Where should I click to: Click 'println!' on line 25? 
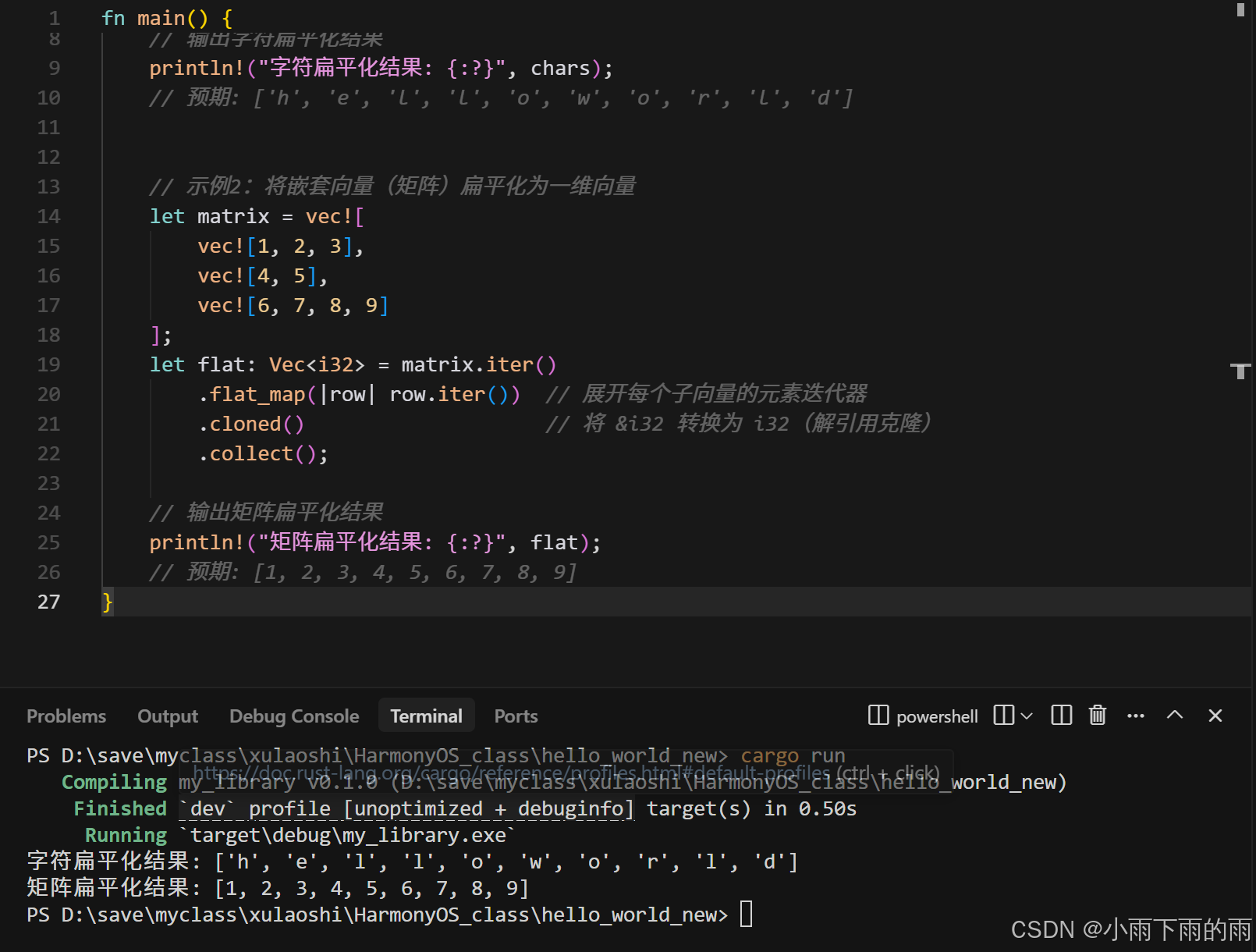[x=197, y=542]
